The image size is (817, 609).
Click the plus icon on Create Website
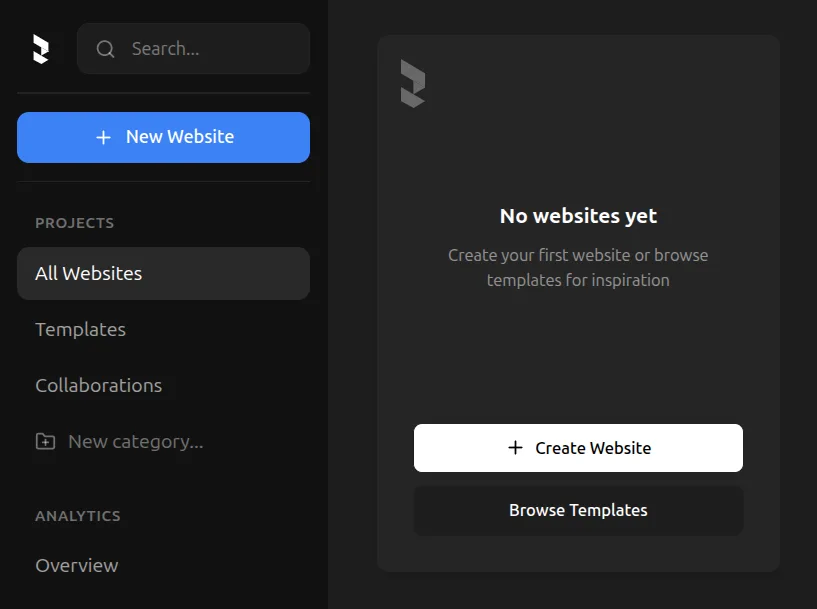(515, 448)
